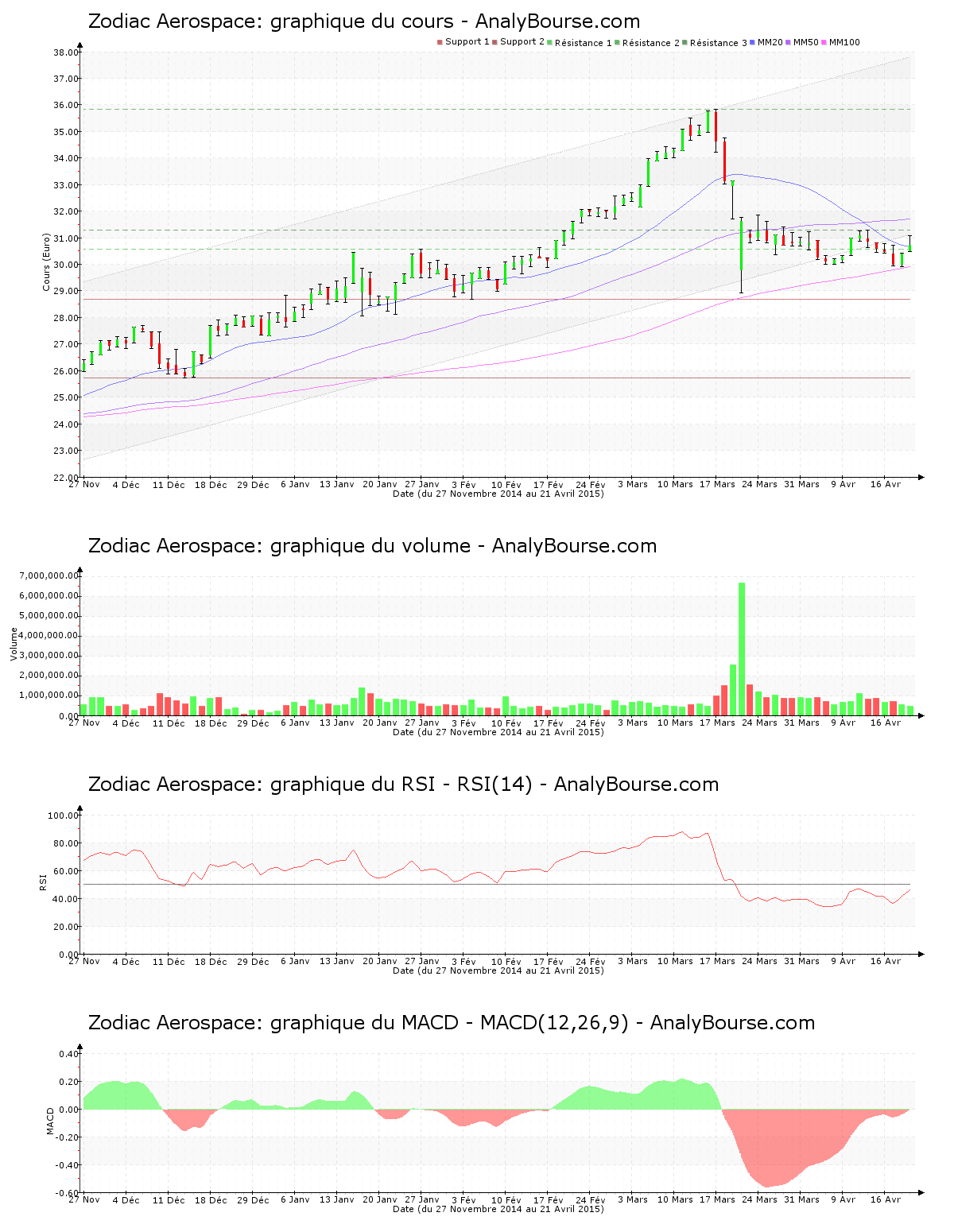Click the date range caption under volume chart

point(498,732)
